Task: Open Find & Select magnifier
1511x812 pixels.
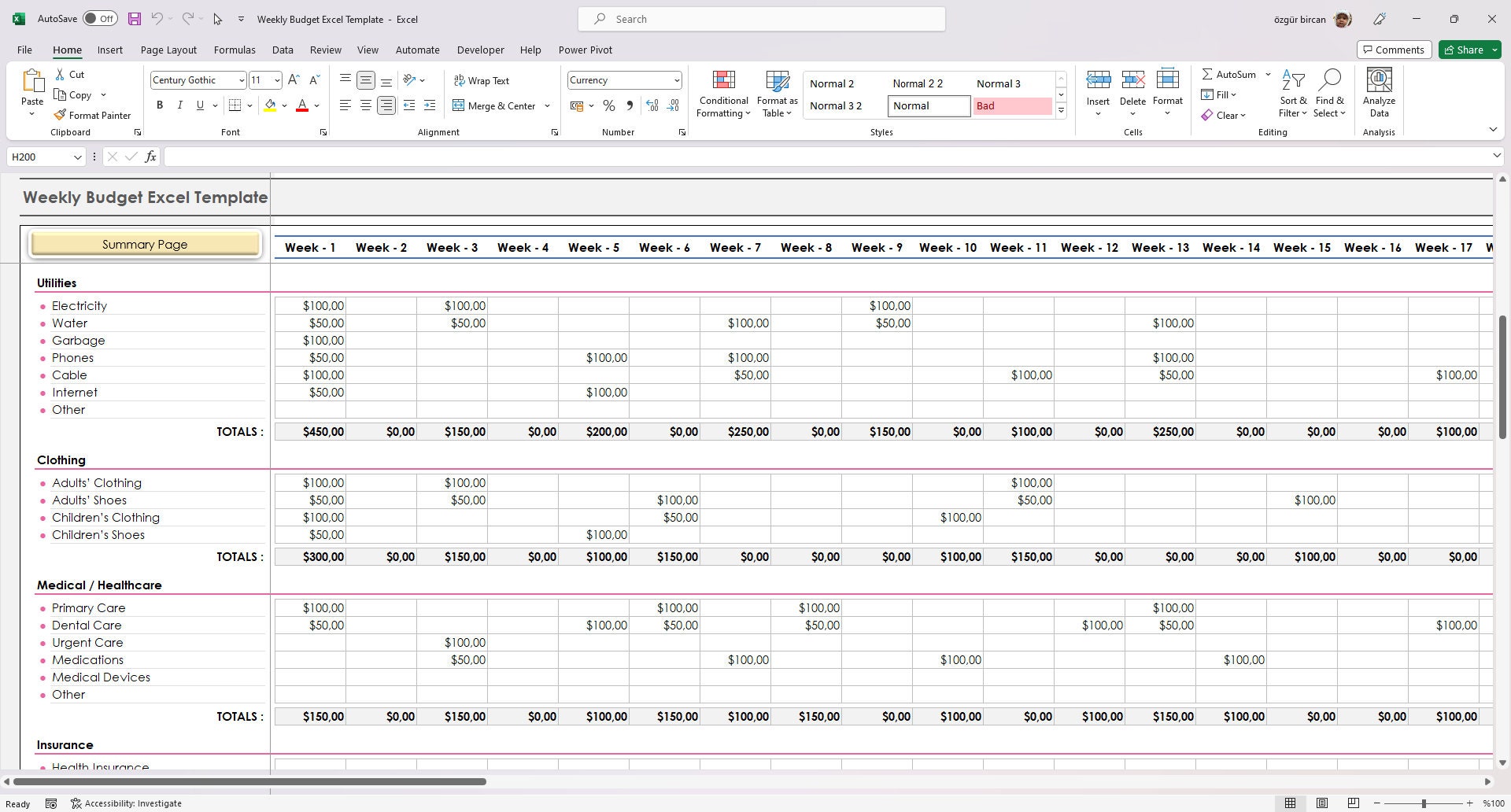Action: [1329, 94]
